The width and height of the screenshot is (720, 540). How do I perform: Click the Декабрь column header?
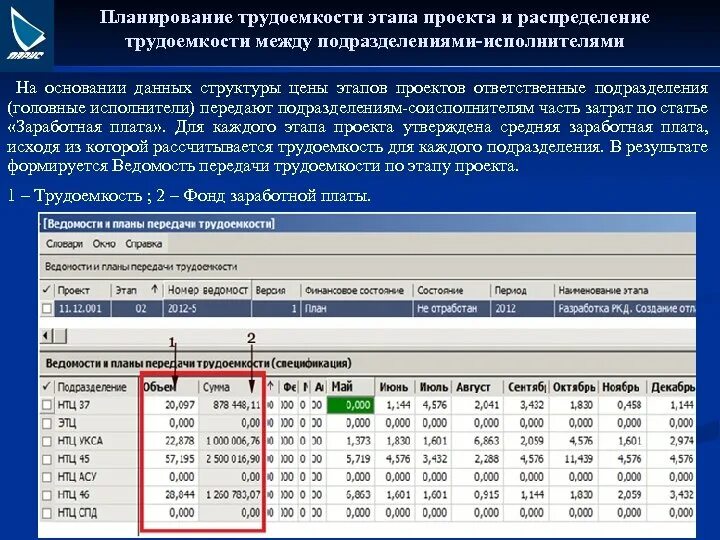click(671, 387)
